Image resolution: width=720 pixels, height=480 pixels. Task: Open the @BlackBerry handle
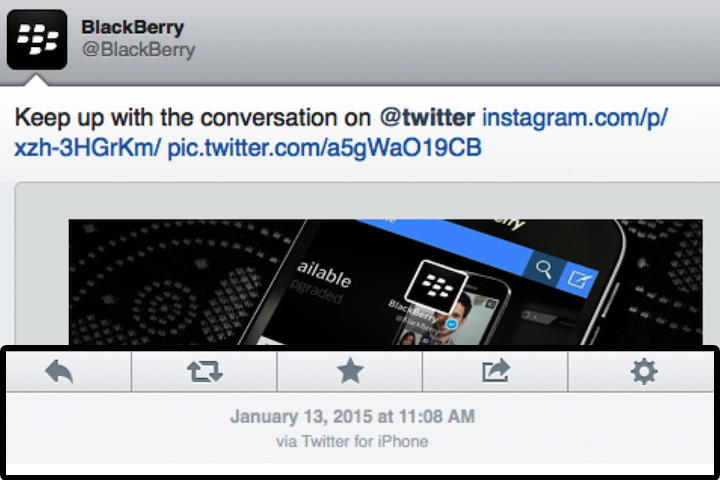[x=137, y=49]
